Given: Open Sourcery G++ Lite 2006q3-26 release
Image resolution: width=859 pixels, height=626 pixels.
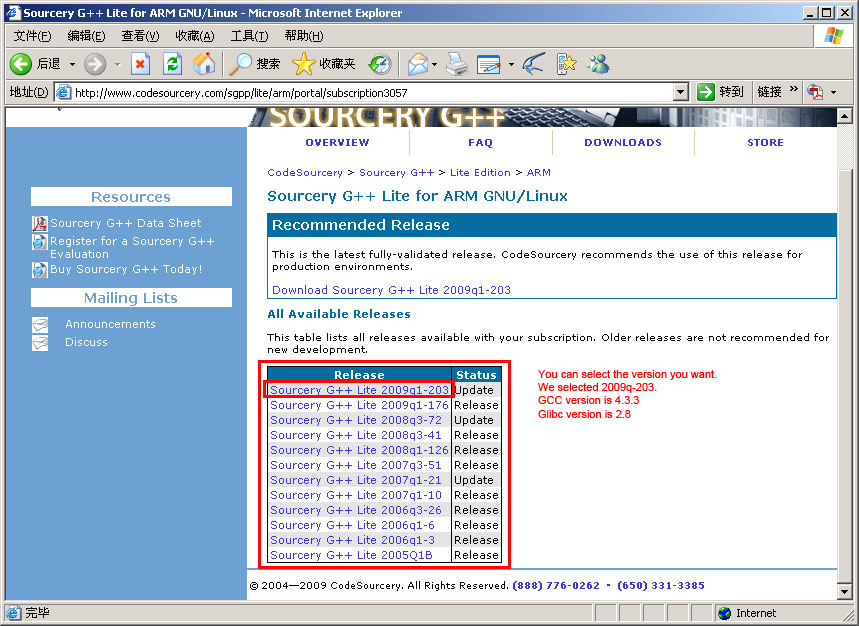Looking at the screenshot, I should pos(356,510).
